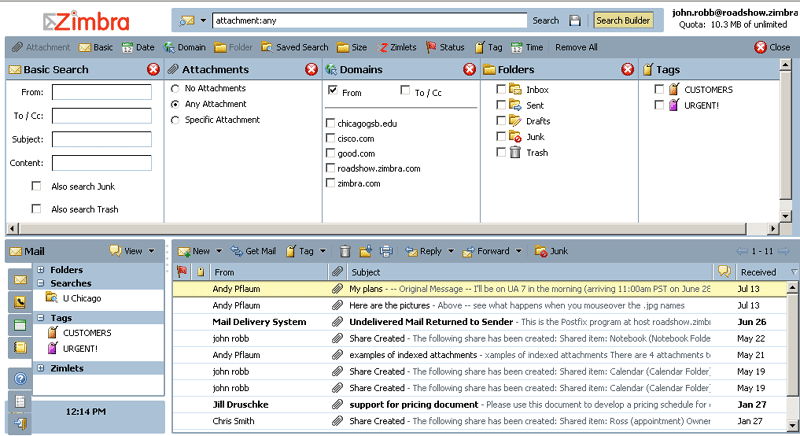Click the Help question mark icon in sidebar
The height and width of the screenshot is (436, 800).
tap(20, 378)
